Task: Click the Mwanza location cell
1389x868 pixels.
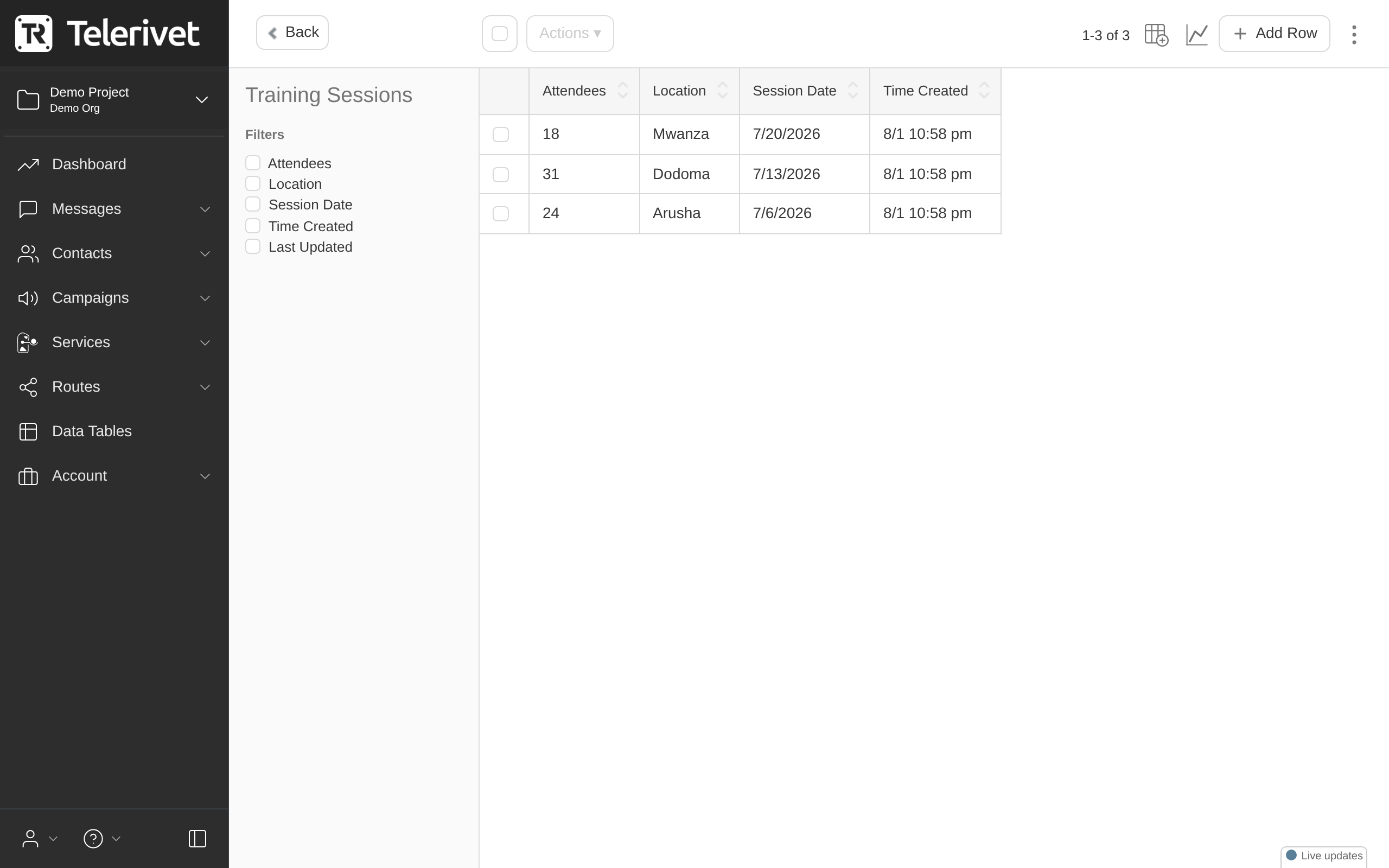Action: 689,135
